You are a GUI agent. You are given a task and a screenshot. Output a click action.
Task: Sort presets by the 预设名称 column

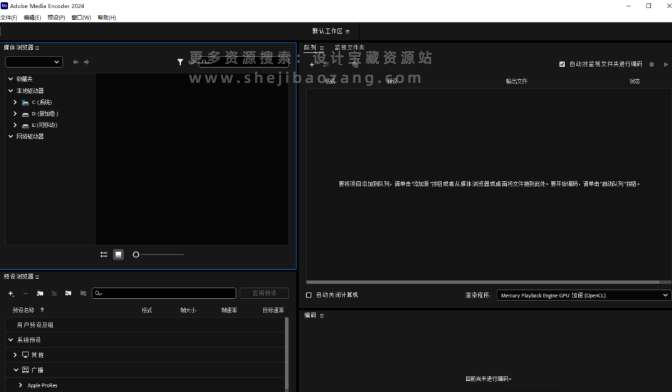pyautogui.click(x=23, y=310)
